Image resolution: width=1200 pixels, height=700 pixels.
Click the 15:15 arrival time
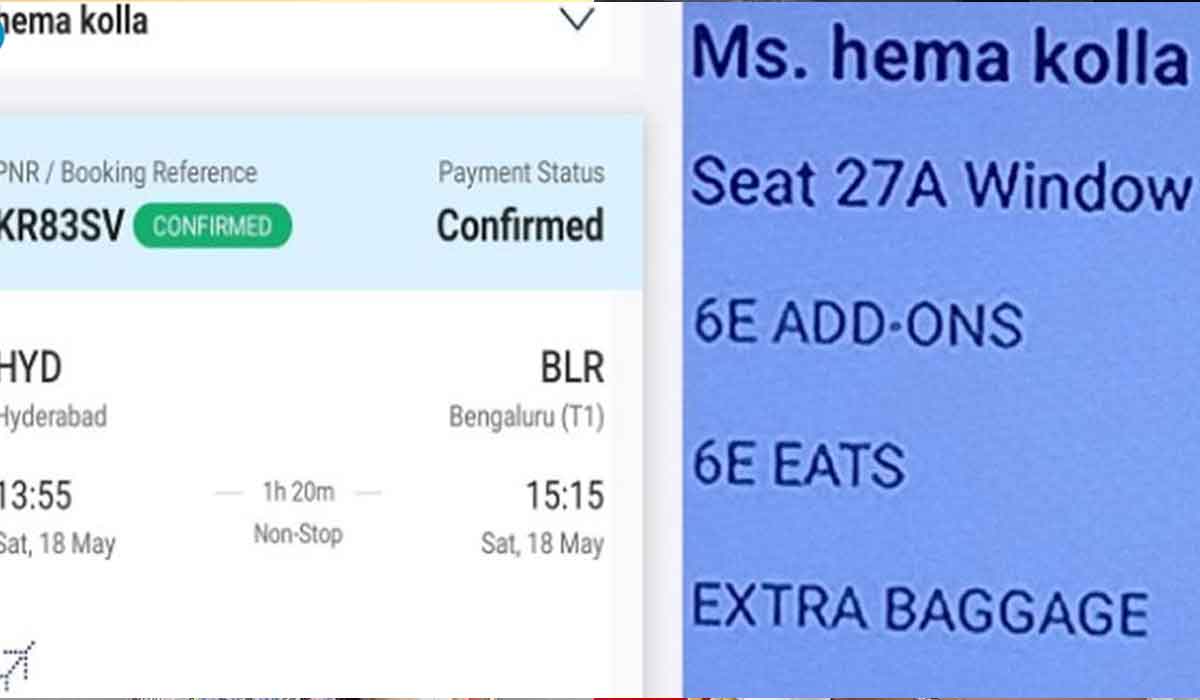click(565, 496)
